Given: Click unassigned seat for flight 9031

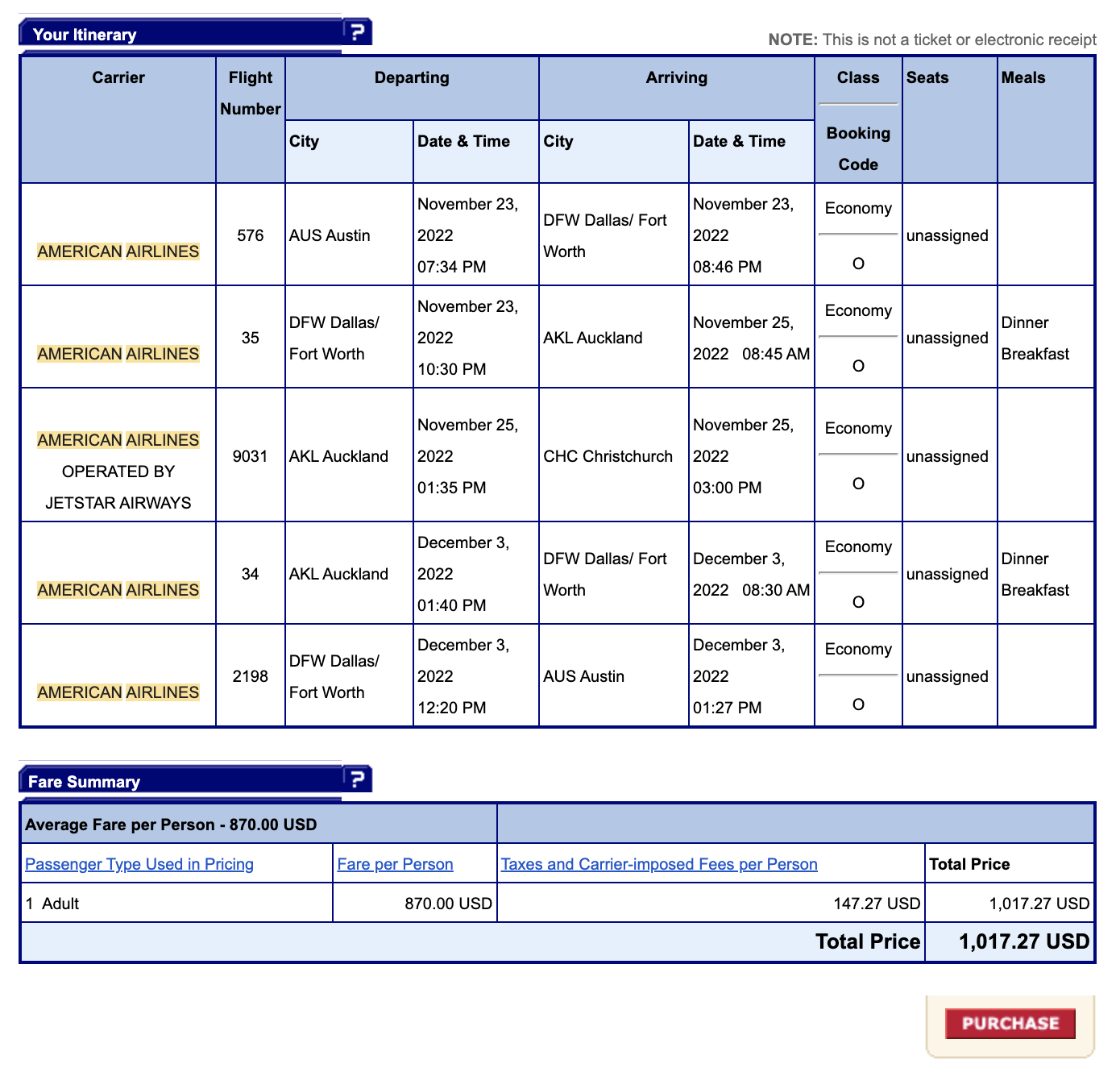Looking at the screenshot, I should coord(948,456).
